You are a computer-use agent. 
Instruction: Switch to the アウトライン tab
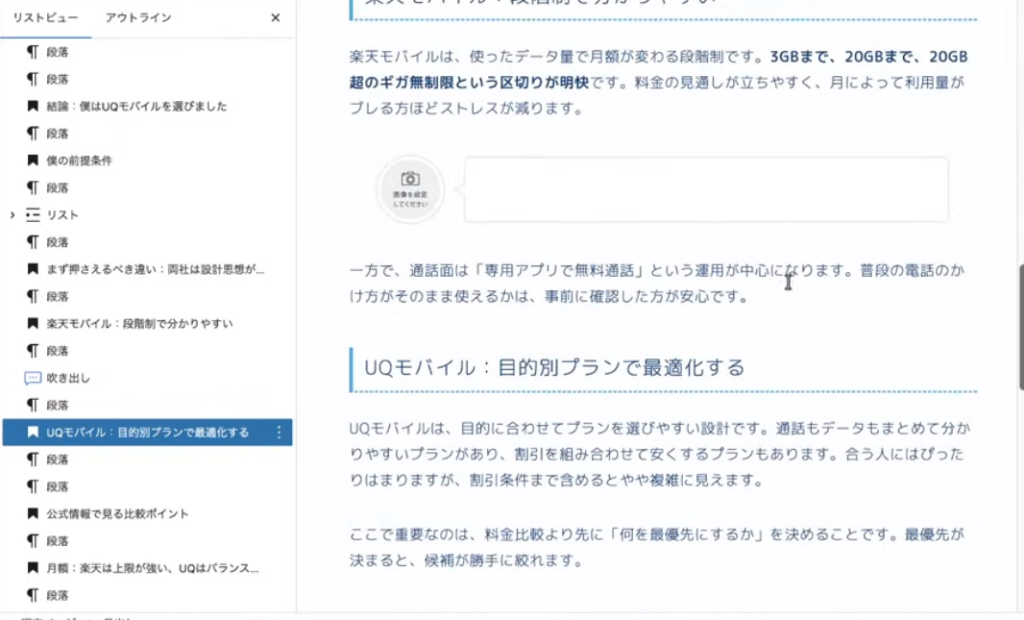138,18
